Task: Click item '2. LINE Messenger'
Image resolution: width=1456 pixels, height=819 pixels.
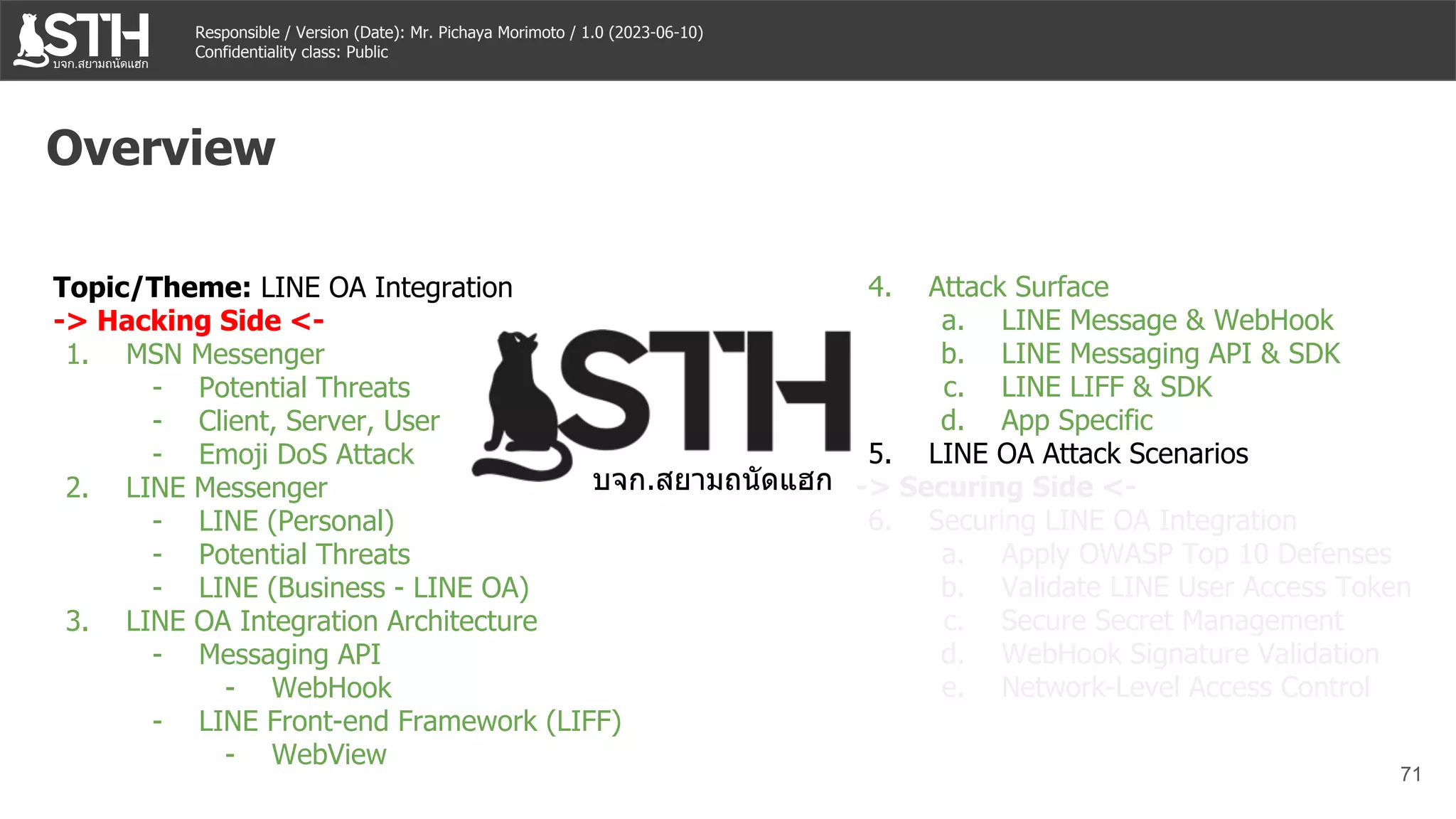Action: [197, 488]
